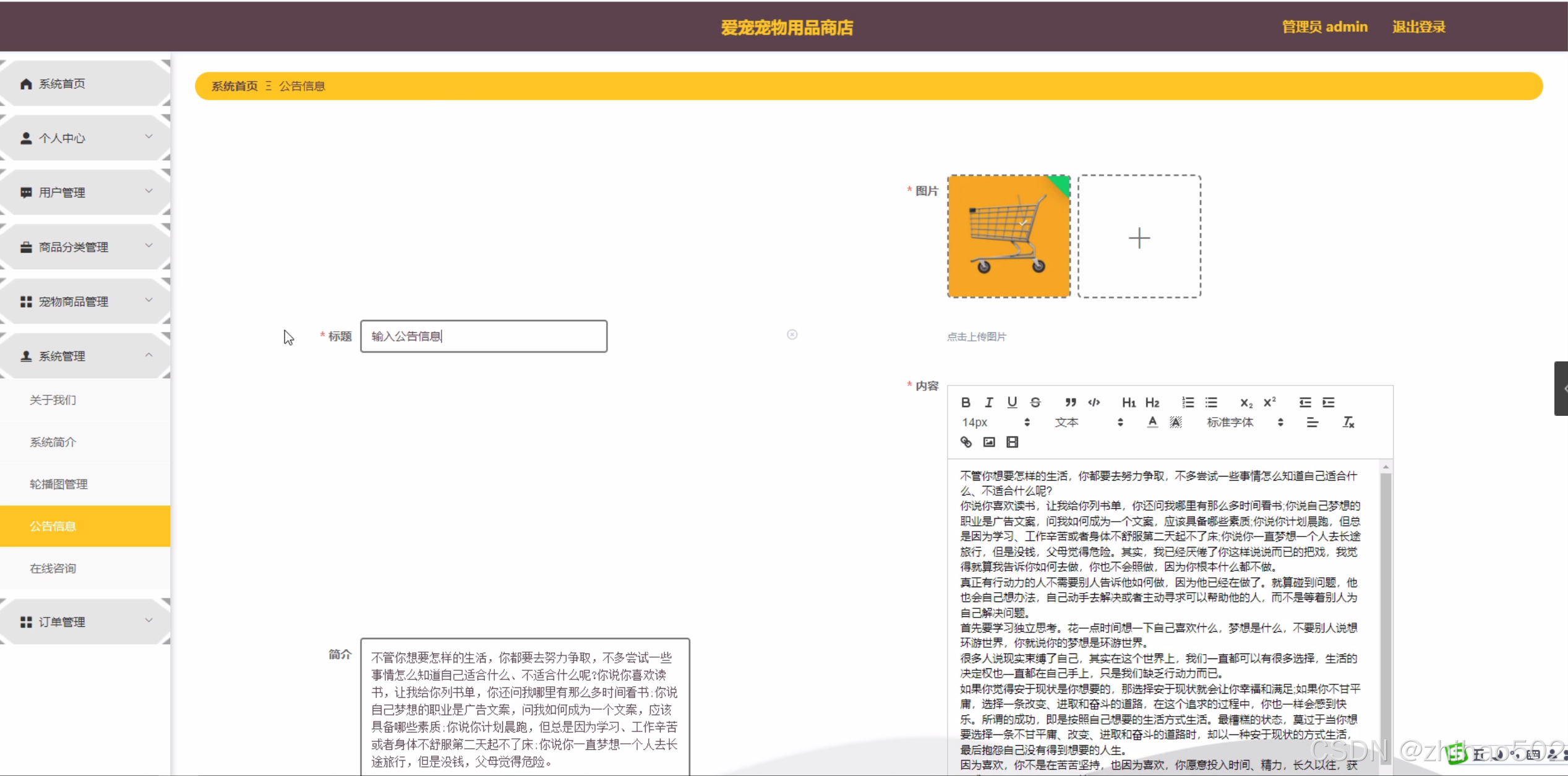Apply superscript formatting
1568x776 pixels.
point(1270,402)
